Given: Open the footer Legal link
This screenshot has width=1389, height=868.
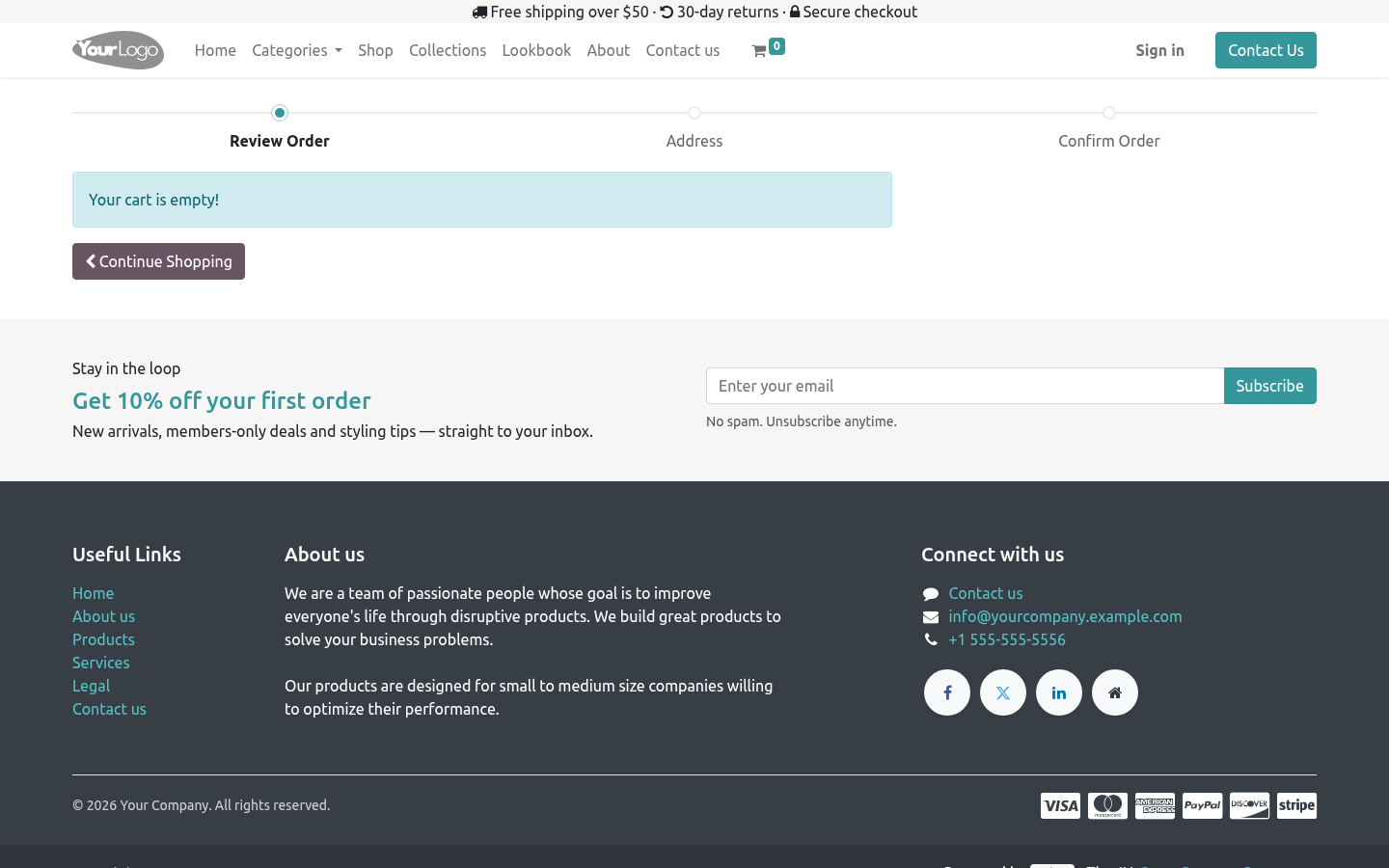Looking at the screenshot, I should point(91,686).
